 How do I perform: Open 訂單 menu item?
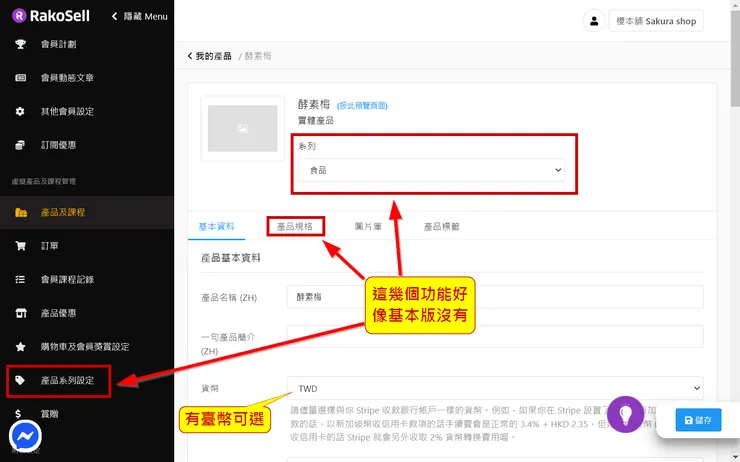[50, 246]
